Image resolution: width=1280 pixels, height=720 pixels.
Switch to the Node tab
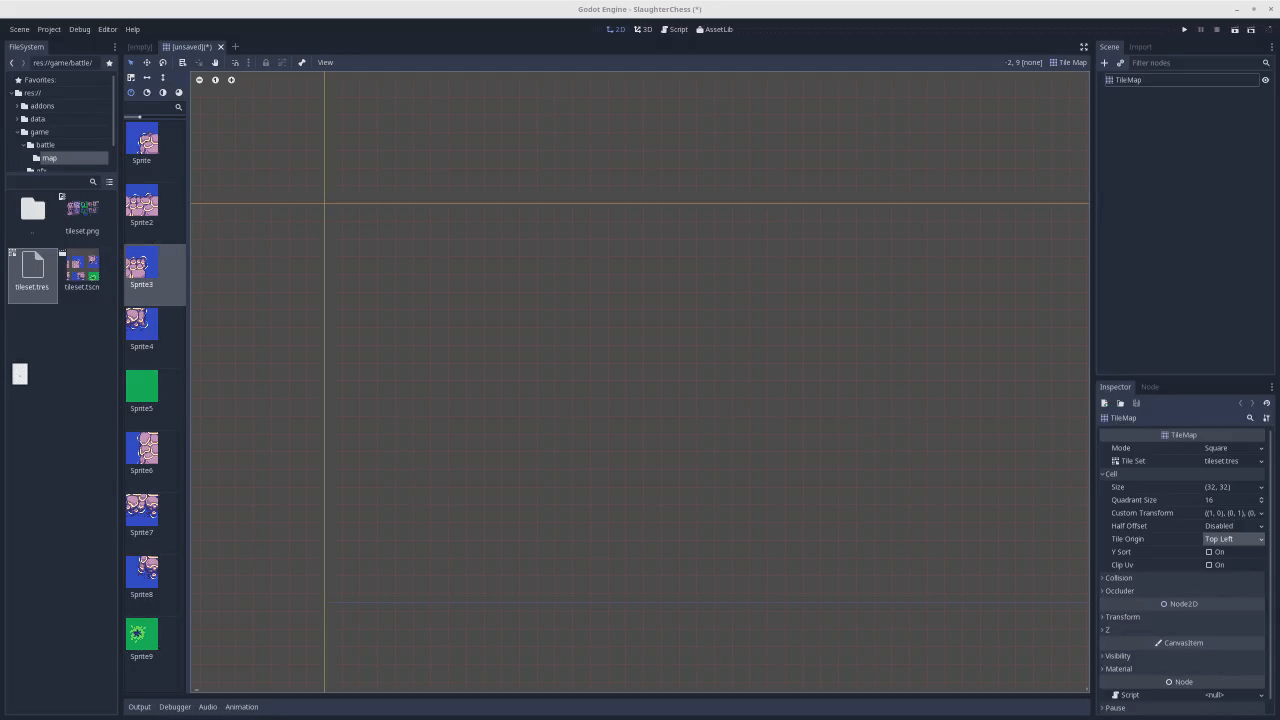1150,387
